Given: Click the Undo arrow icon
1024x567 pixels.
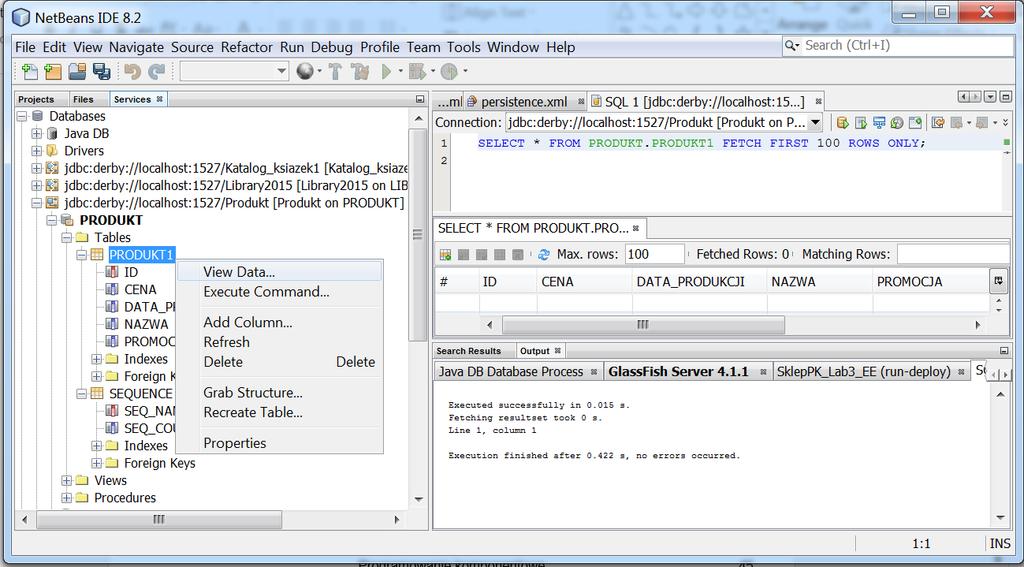Looking at the screenshot, I should pyautogui.click(x=132, y=71).
